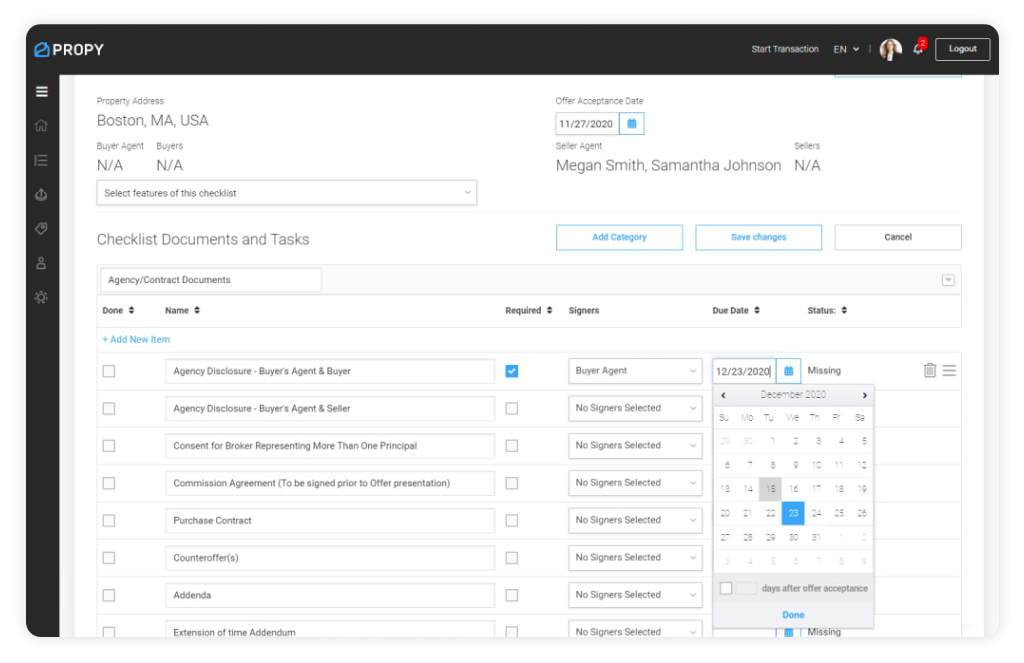Screen dimensions: 1024x663
Task: Click the Add Category button
Action: [x=619, y=237]
